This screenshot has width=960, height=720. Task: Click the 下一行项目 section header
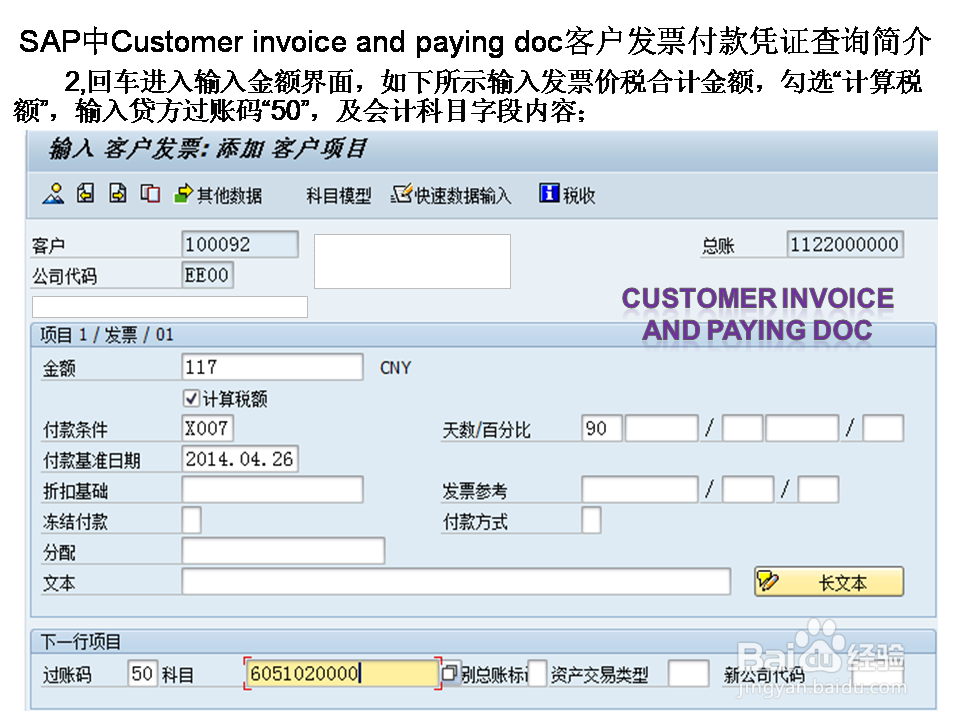coord(80,642)
